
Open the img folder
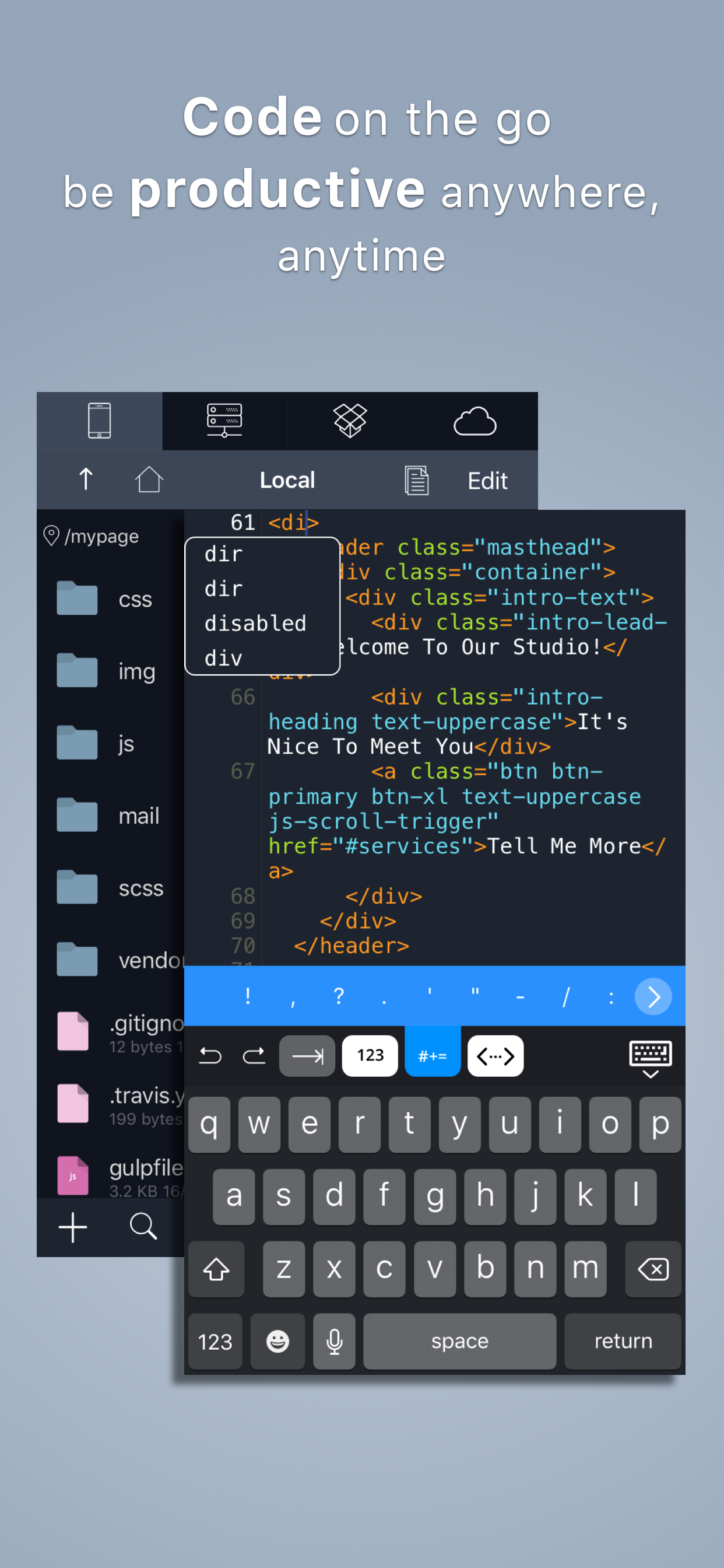coord(110,671)
